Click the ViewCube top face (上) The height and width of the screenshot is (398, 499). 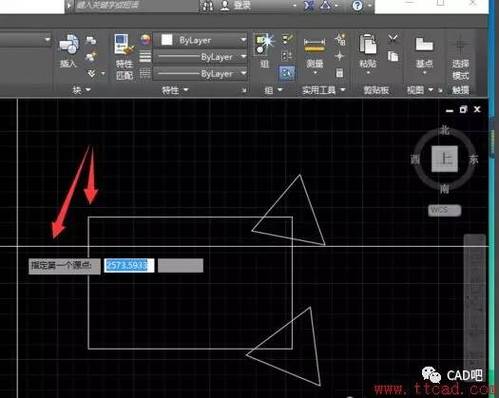(444, 159)
